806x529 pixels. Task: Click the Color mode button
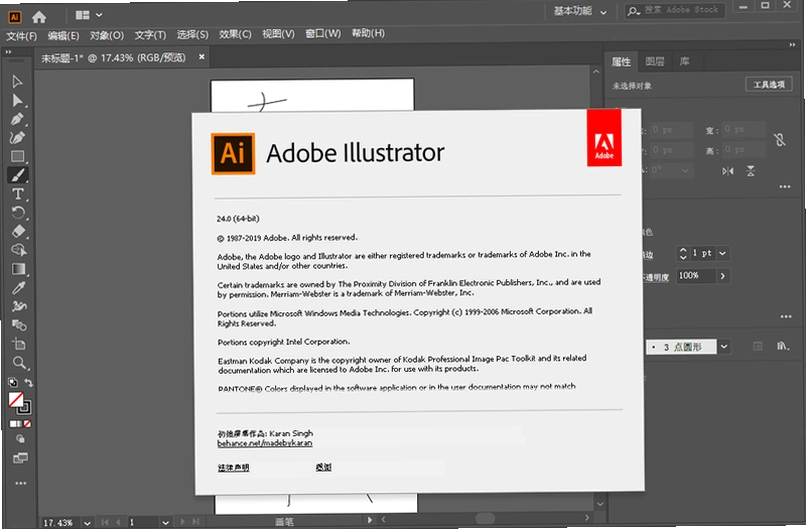coord(13,424)
